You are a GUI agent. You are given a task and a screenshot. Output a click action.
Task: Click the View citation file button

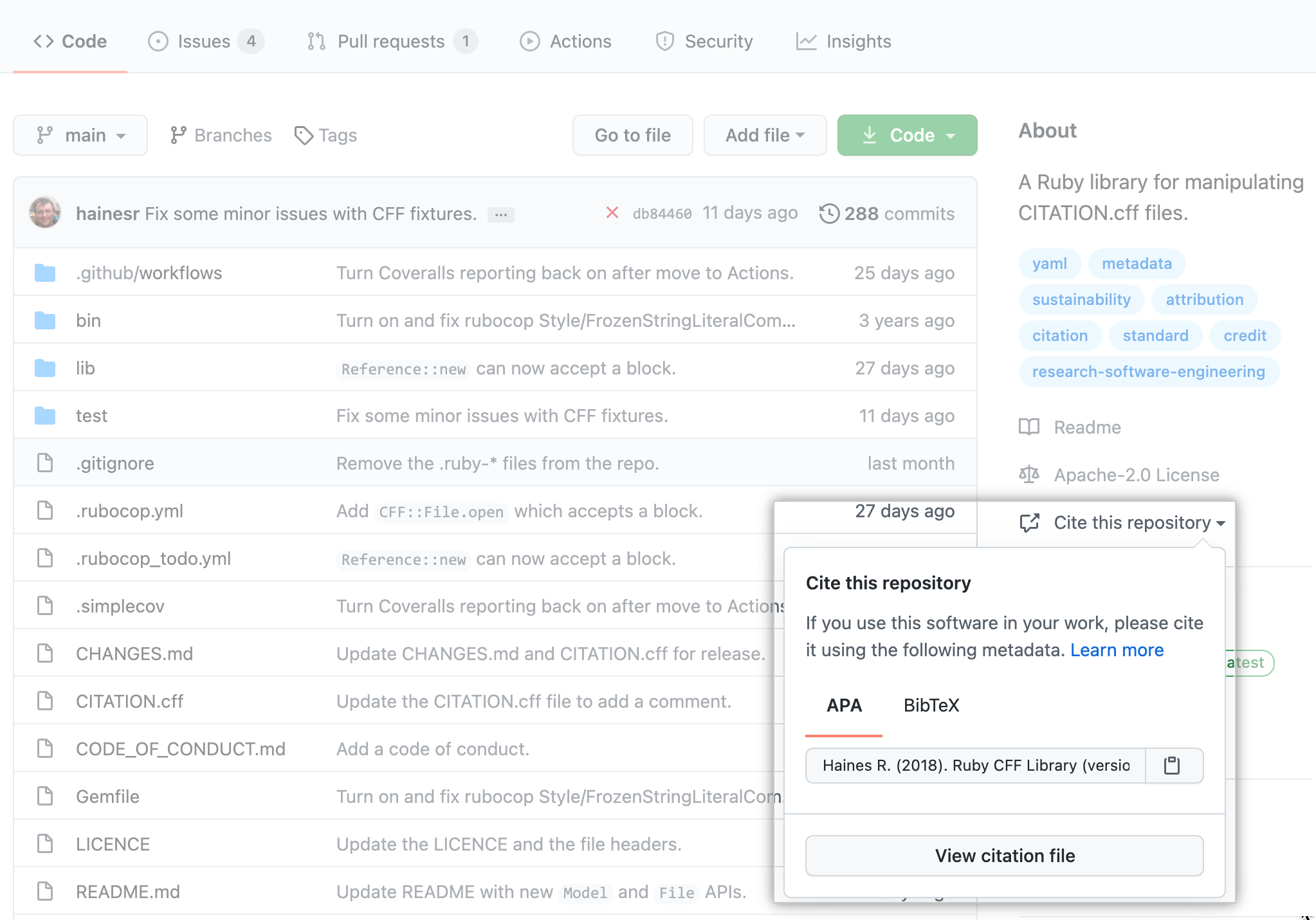tap(1003, 855)
